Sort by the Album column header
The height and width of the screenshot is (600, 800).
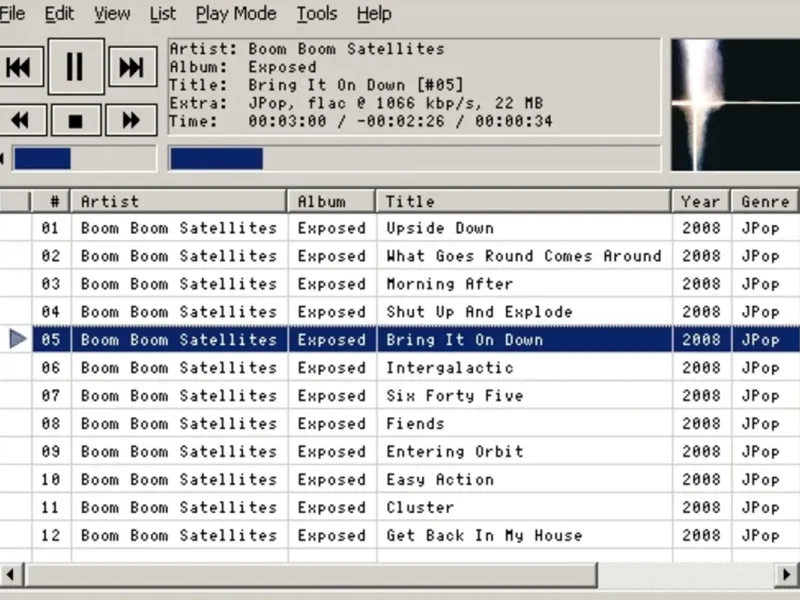click(332, 201)
